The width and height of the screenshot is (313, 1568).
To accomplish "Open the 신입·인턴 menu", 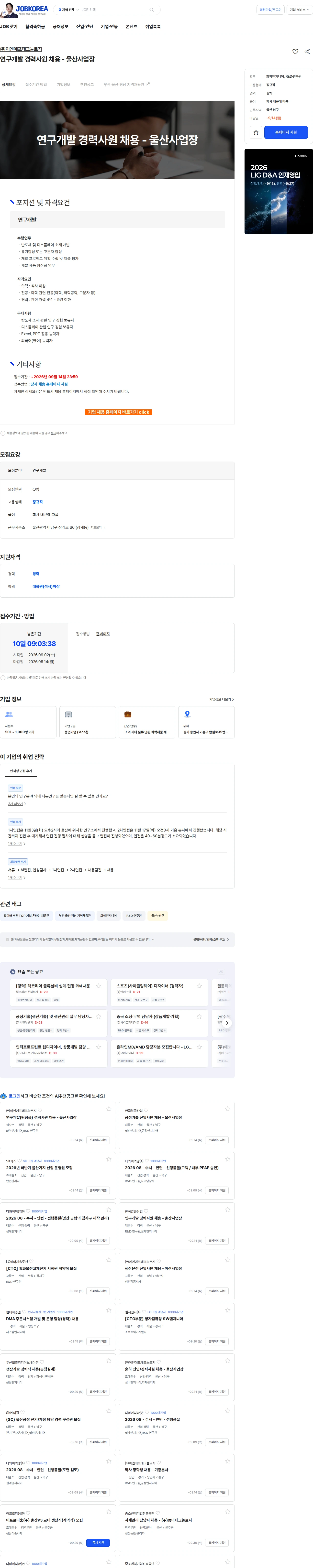I will point(85,27).
